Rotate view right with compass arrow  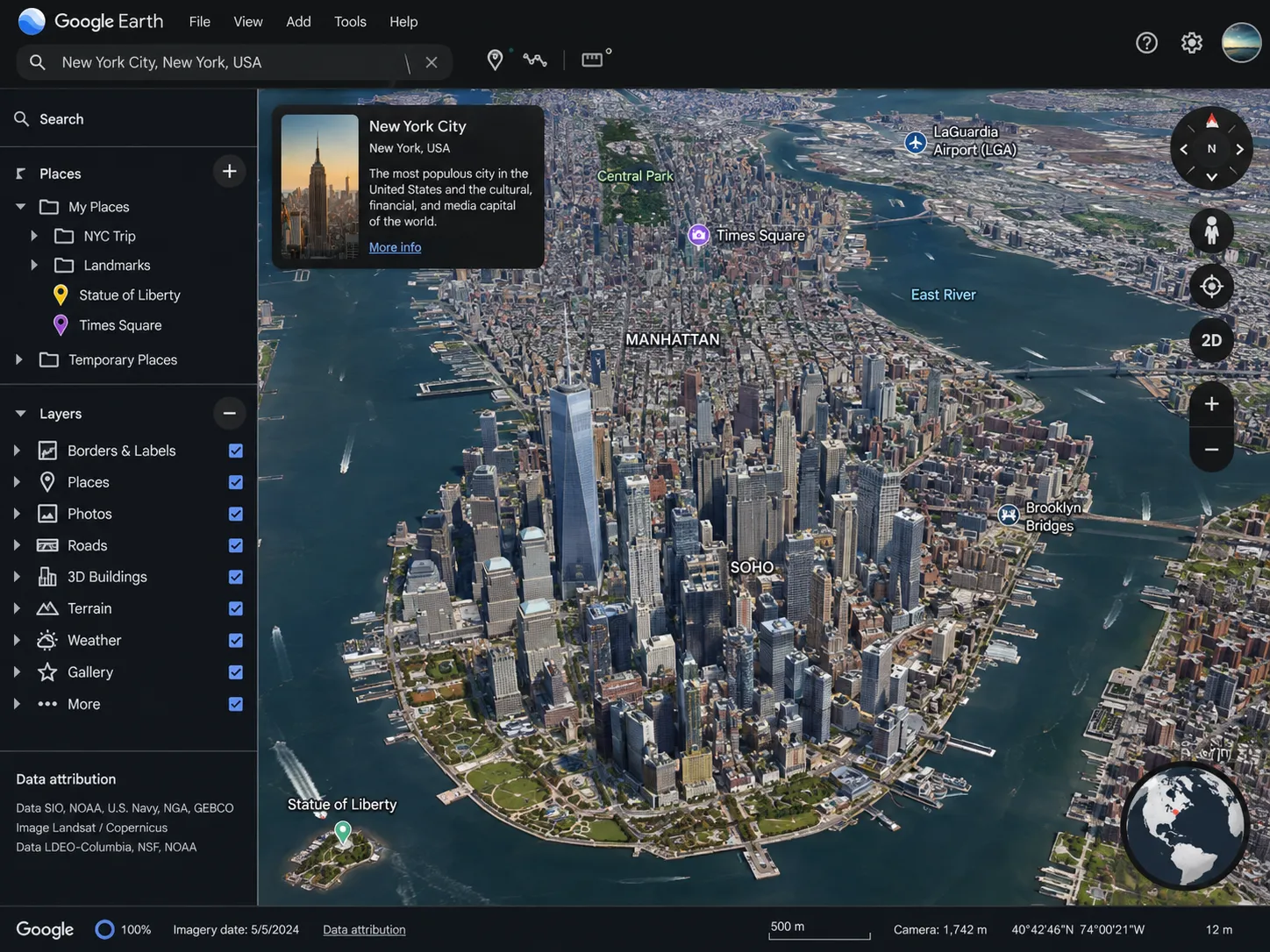coord(1239,149)
